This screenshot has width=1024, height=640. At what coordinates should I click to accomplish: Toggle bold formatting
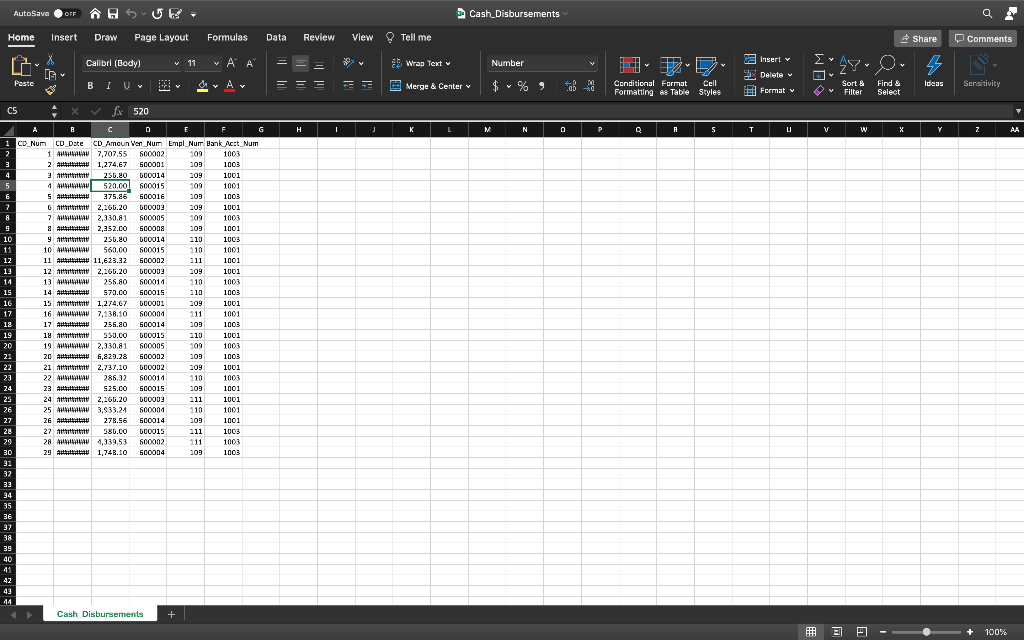[x=91, y=86]
